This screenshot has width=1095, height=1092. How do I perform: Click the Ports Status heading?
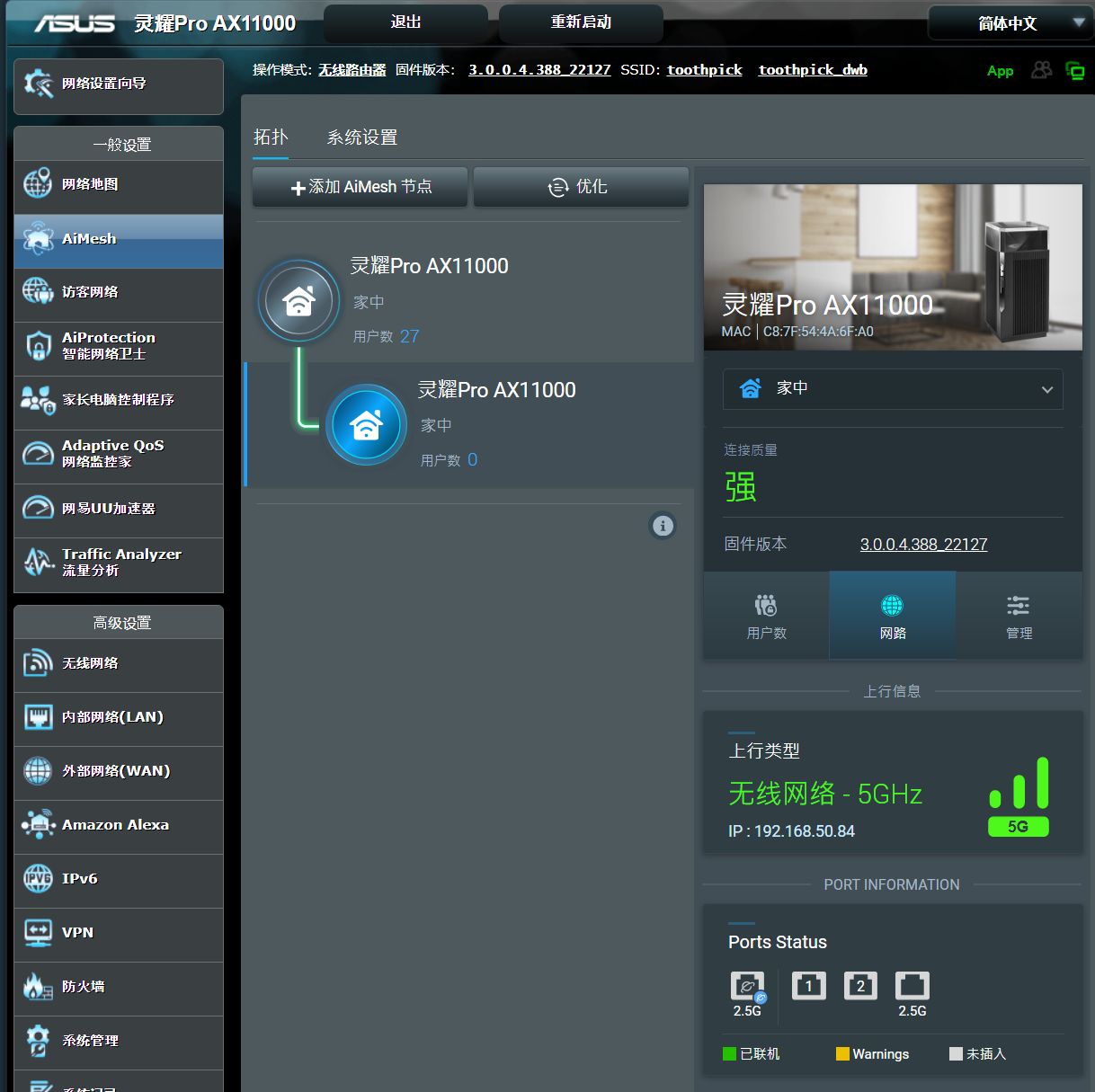(x=778, y=942)
